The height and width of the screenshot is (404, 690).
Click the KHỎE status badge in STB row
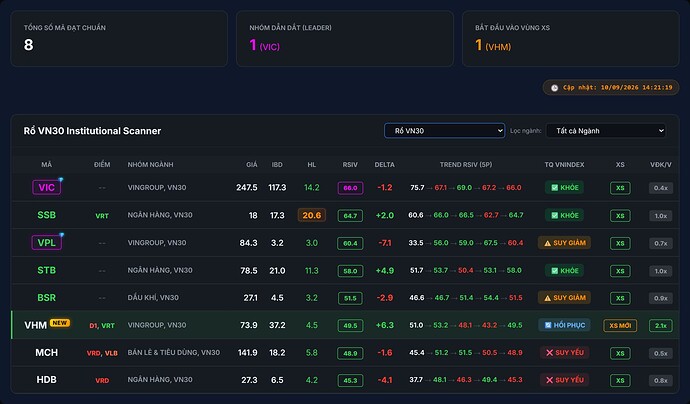(x=565, y=270)
